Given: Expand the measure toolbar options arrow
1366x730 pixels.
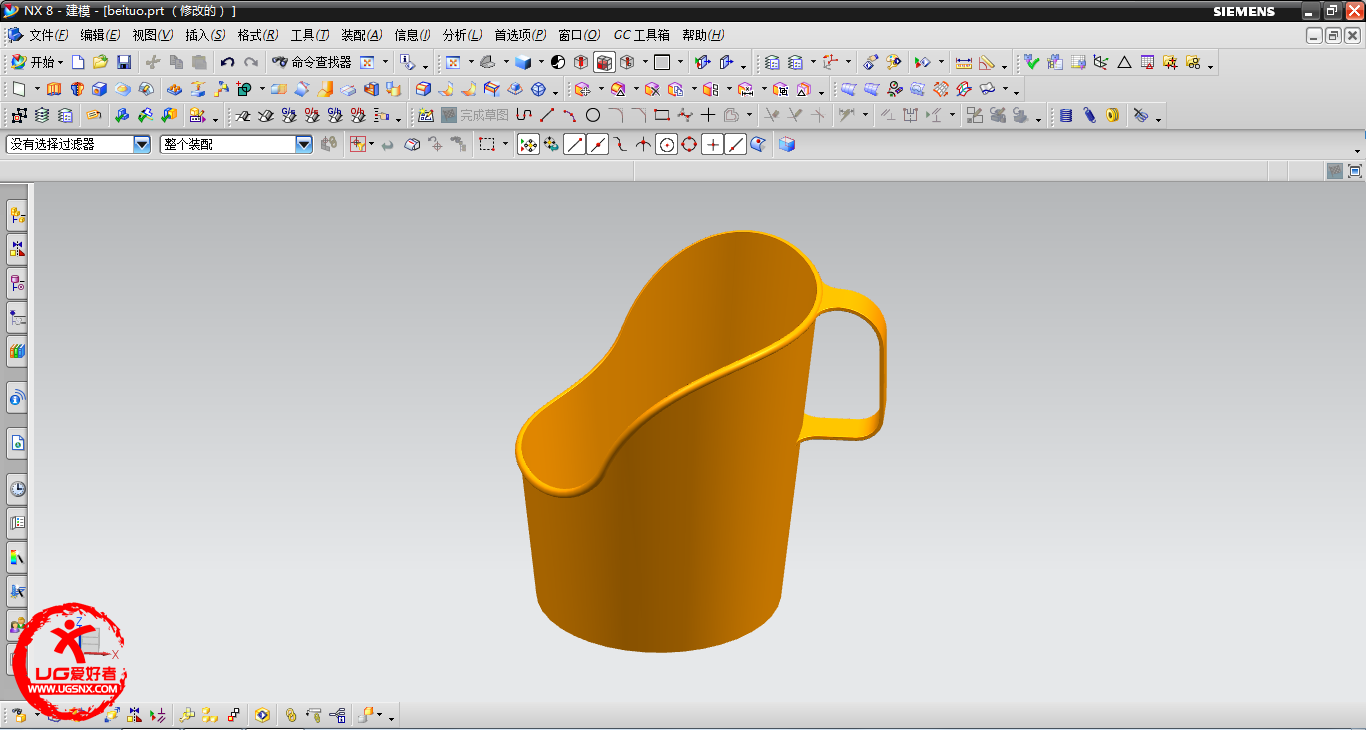Looking at the screenshot, I should 1004,65.
